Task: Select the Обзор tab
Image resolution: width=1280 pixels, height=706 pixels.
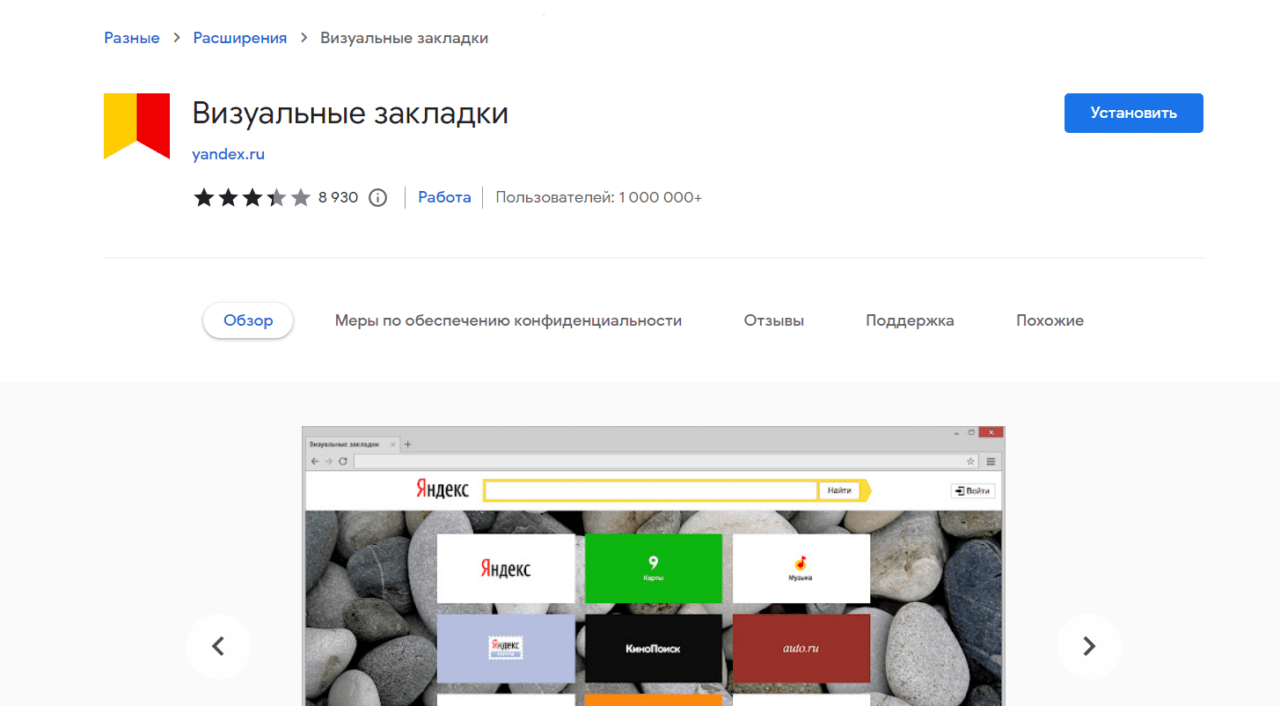Action: coord(248,321)
